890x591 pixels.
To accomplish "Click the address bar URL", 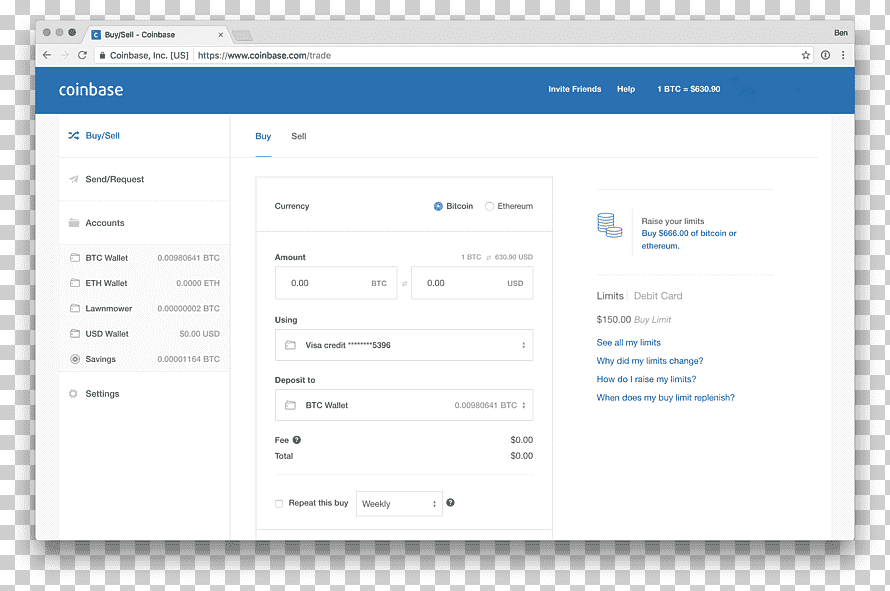I will click(x=264, y=56).
